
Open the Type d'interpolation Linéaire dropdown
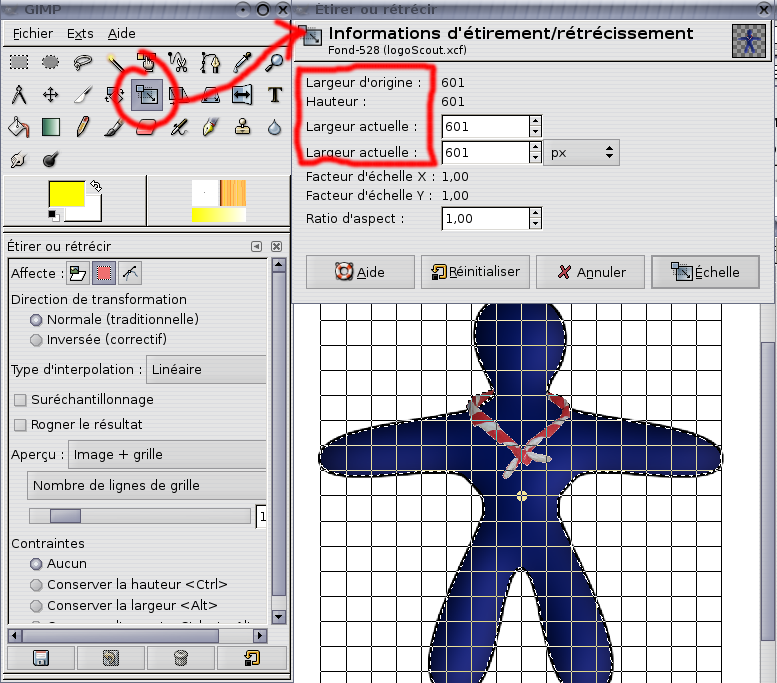click(206, 370)
